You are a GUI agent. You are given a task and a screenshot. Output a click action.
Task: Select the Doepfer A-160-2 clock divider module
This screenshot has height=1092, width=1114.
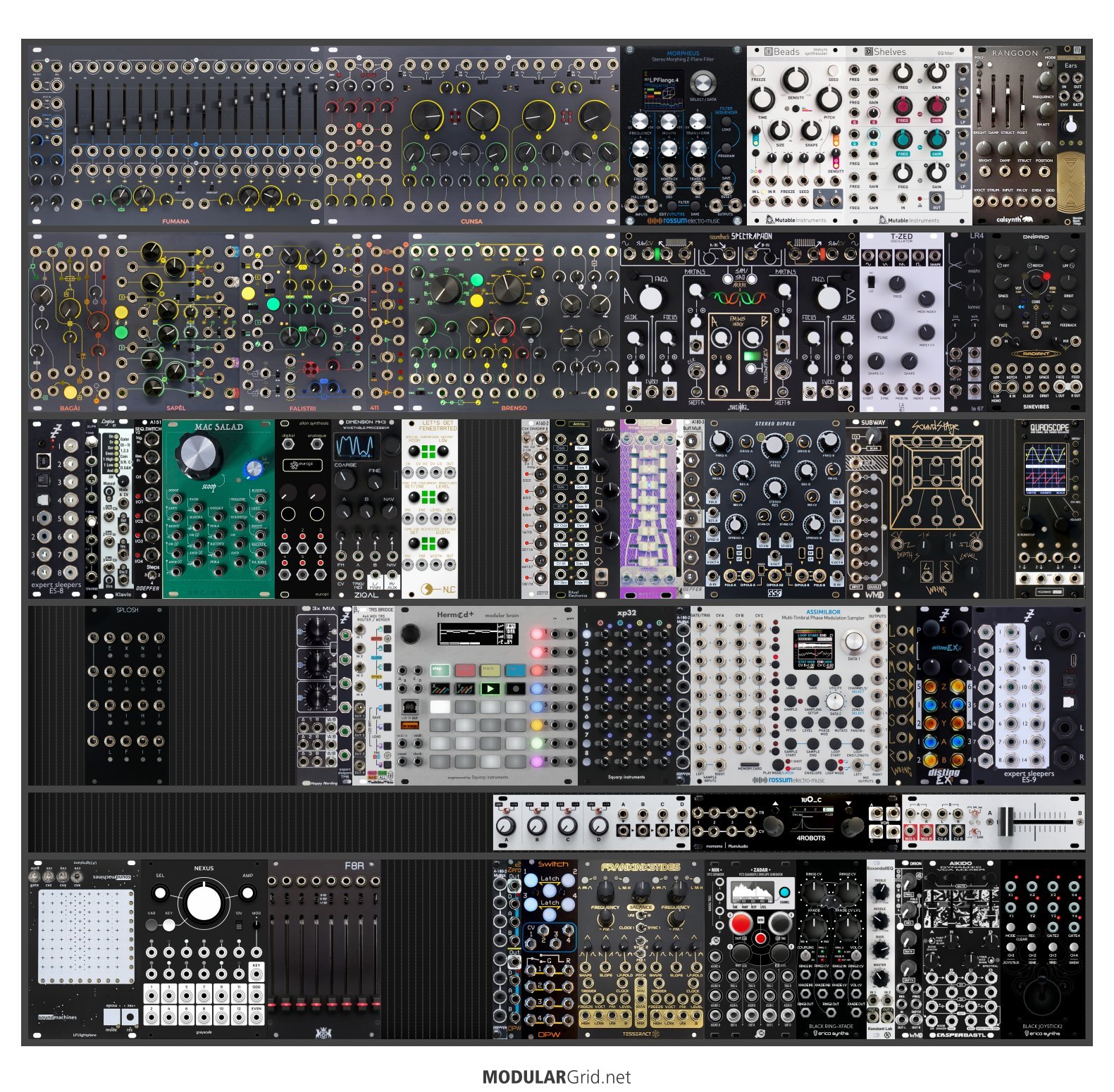tap(536, 509)
